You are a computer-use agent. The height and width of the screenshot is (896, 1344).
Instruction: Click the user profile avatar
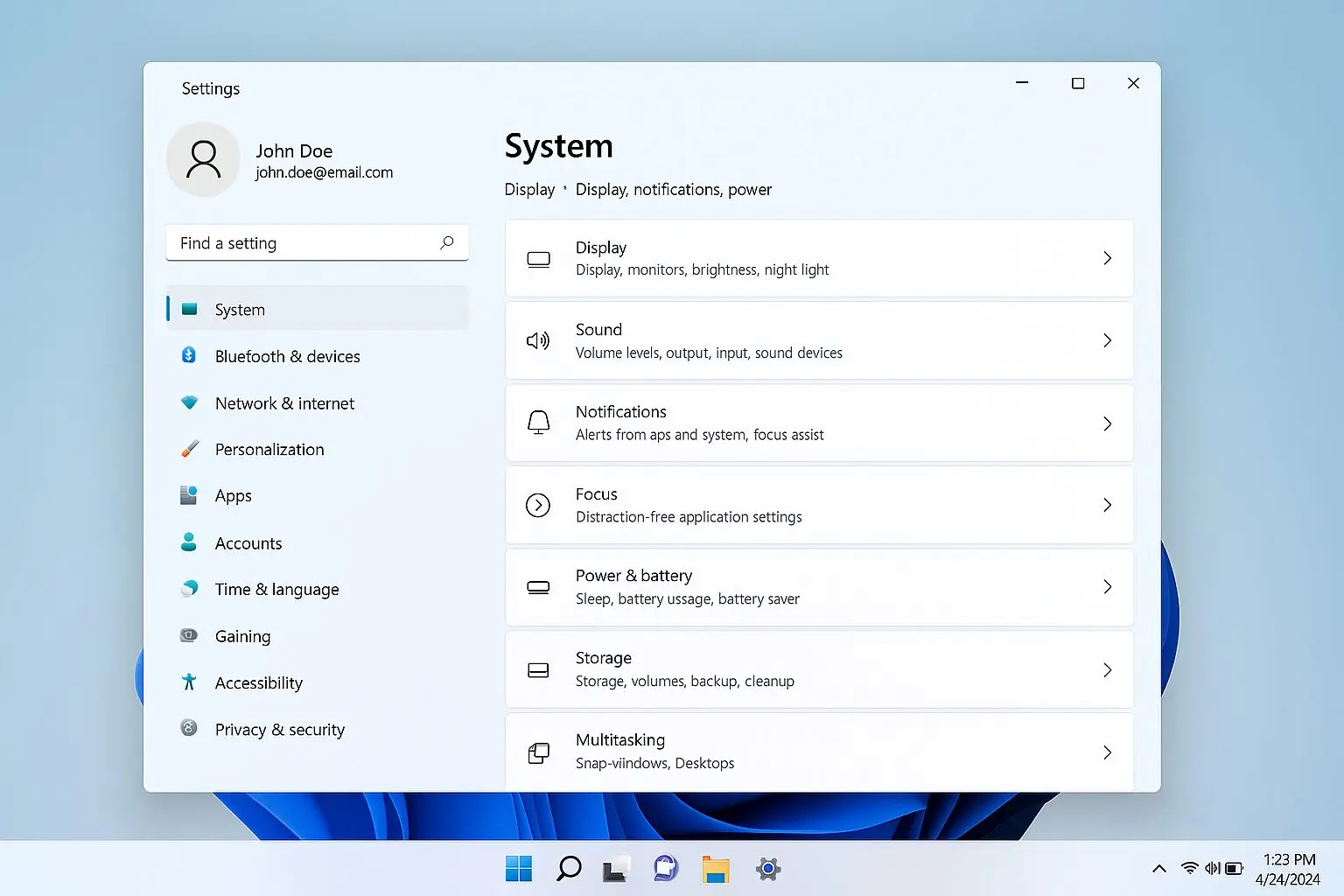(x=203, y=159)
